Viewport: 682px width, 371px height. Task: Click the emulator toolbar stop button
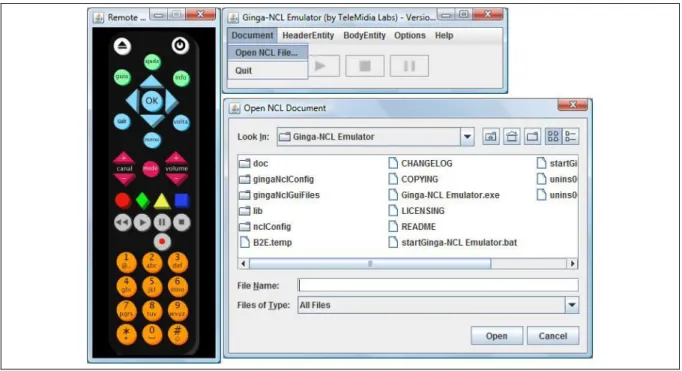[365, 66]
